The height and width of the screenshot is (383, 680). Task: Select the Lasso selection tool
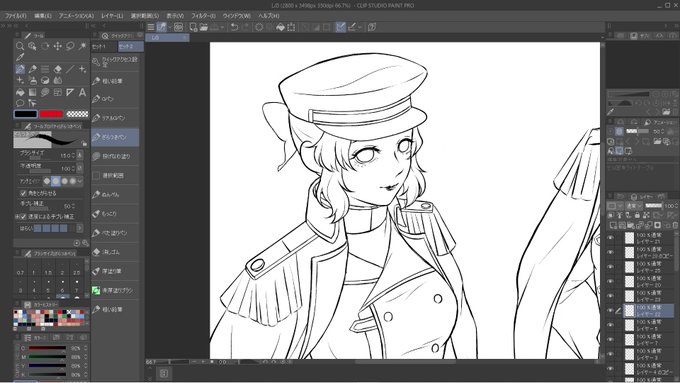coord(70,46)
